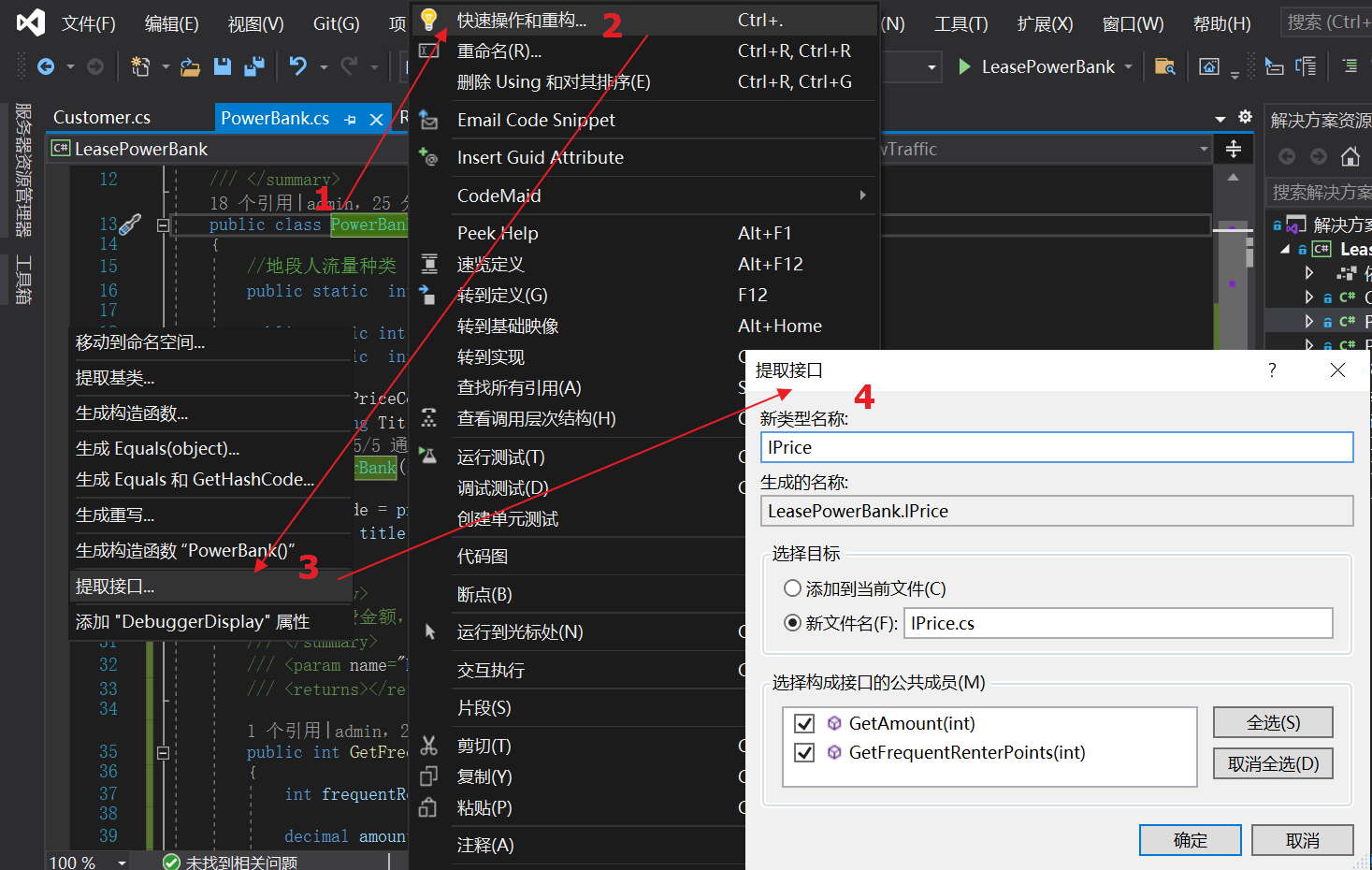Open the Git(G) menu
The width and height of the screenshot is (1372, 870).
[x=337, y=23]
